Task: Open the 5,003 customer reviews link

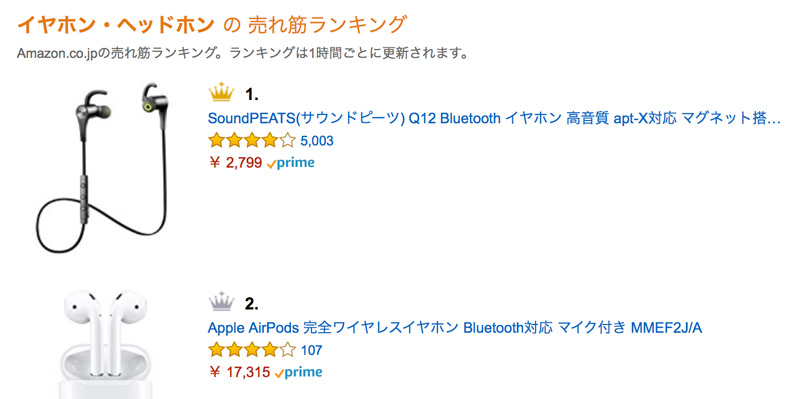Action: [317, 141]
